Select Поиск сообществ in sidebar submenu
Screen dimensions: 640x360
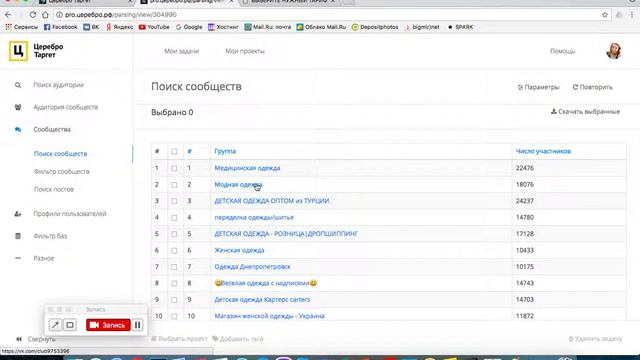(x=60, y=154)
